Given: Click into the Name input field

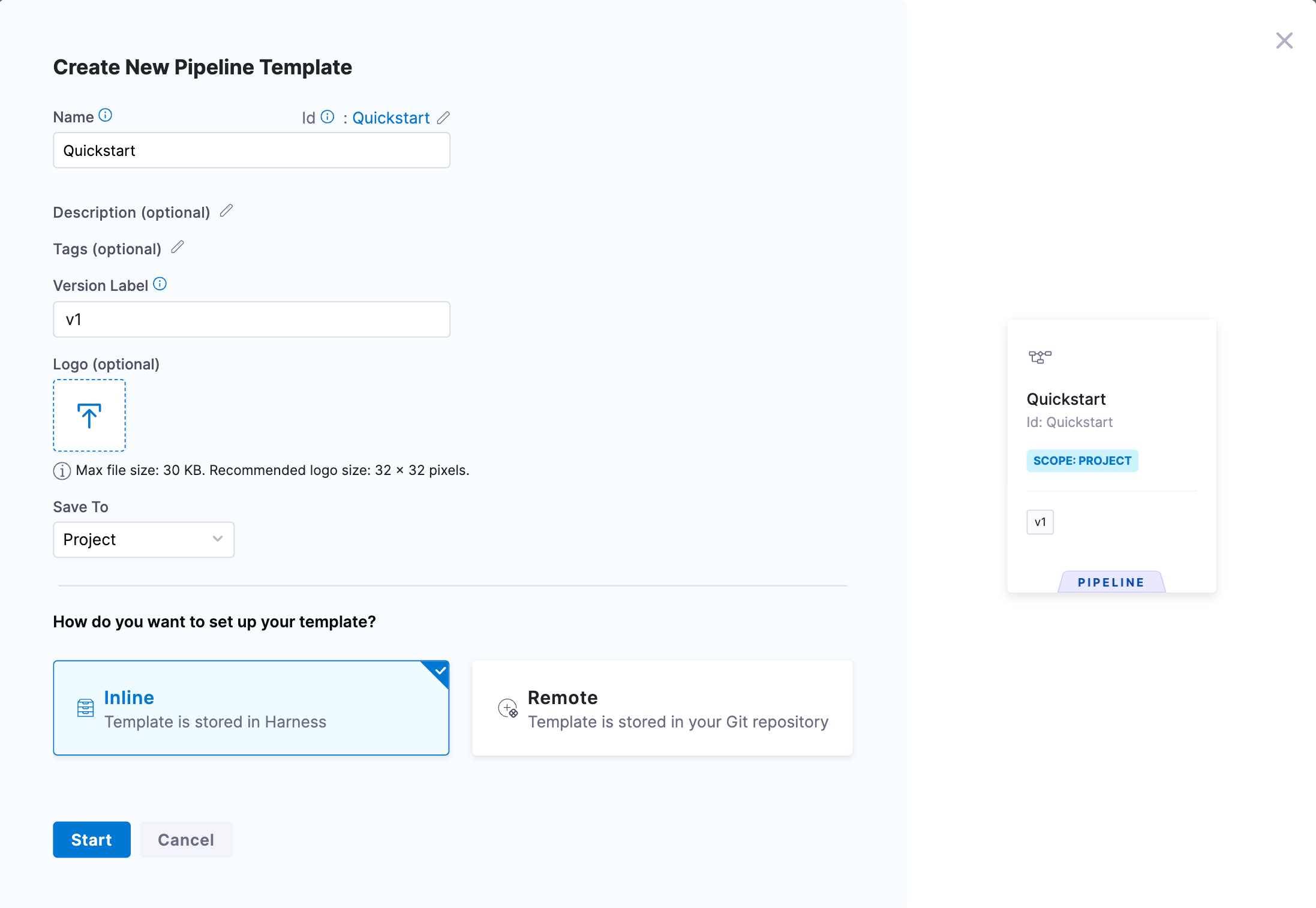Looking at the screenshot, I should (x=251, y=151).
